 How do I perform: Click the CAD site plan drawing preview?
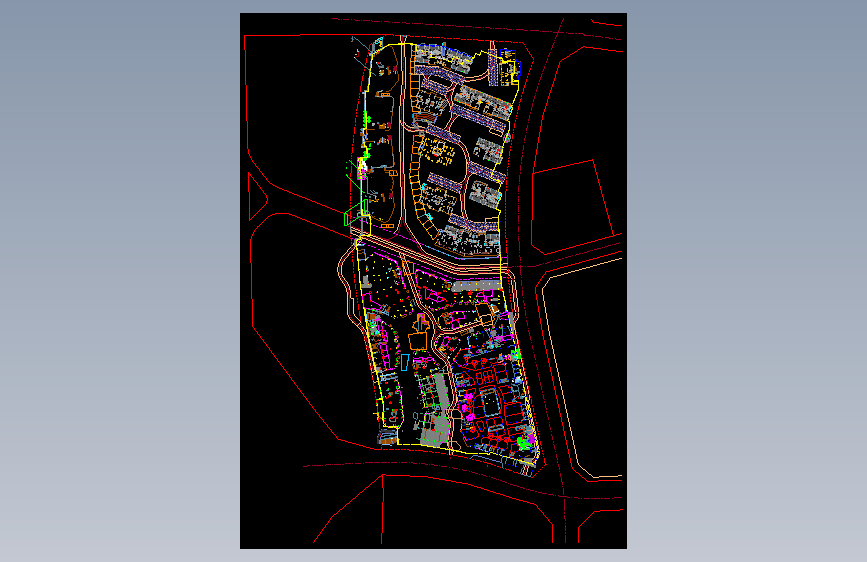pos(433,281)
